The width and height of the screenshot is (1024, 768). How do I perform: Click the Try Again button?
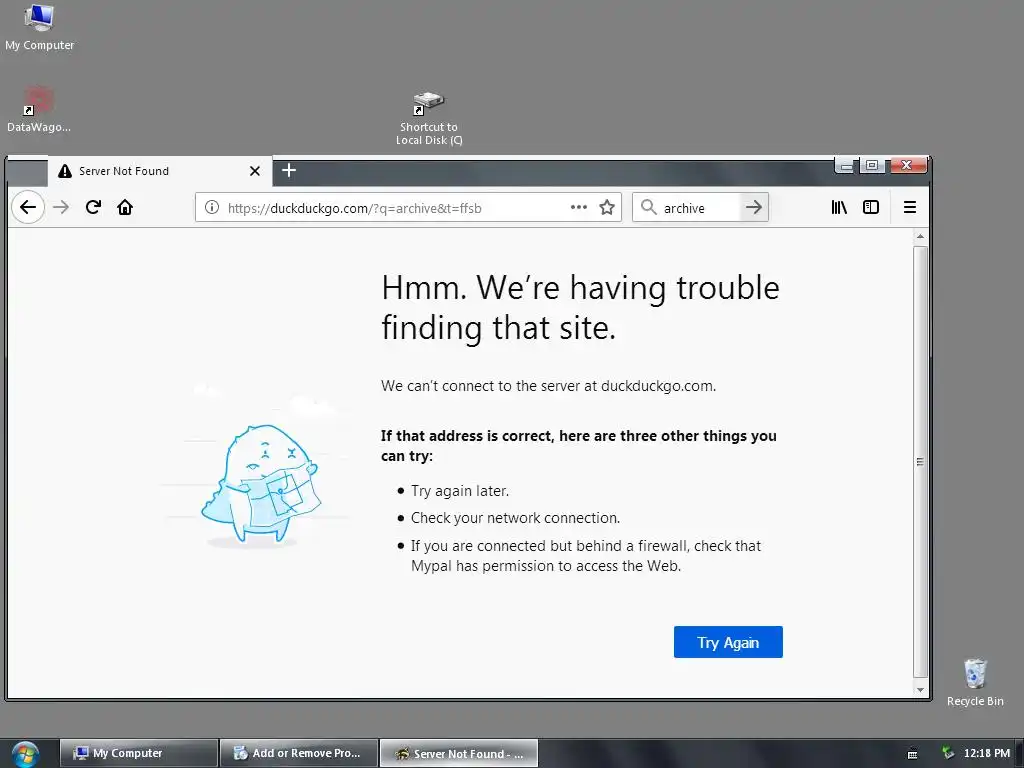click(728, 643)
